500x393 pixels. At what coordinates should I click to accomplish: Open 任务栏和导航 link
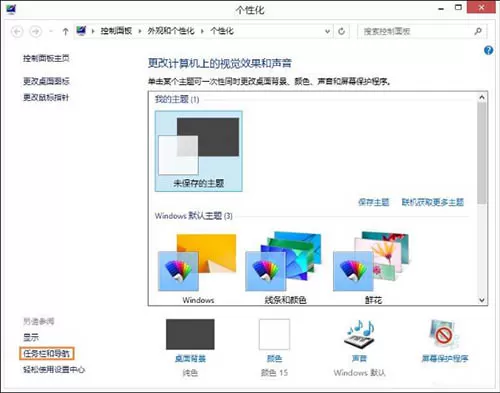[47, 353]
